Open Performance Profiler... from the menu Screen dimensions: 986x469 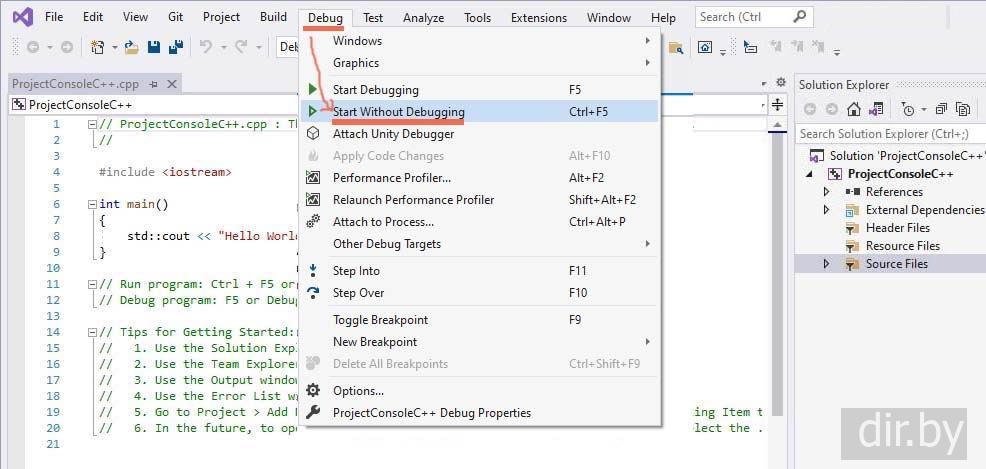tap(480, 178)
